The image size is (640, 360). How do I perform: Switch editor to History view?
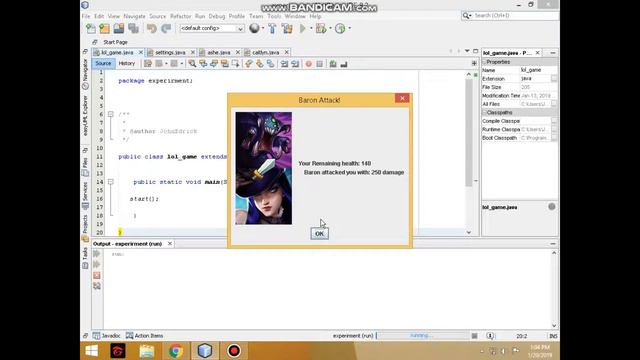pyautogui.click(x=127, y=64)
